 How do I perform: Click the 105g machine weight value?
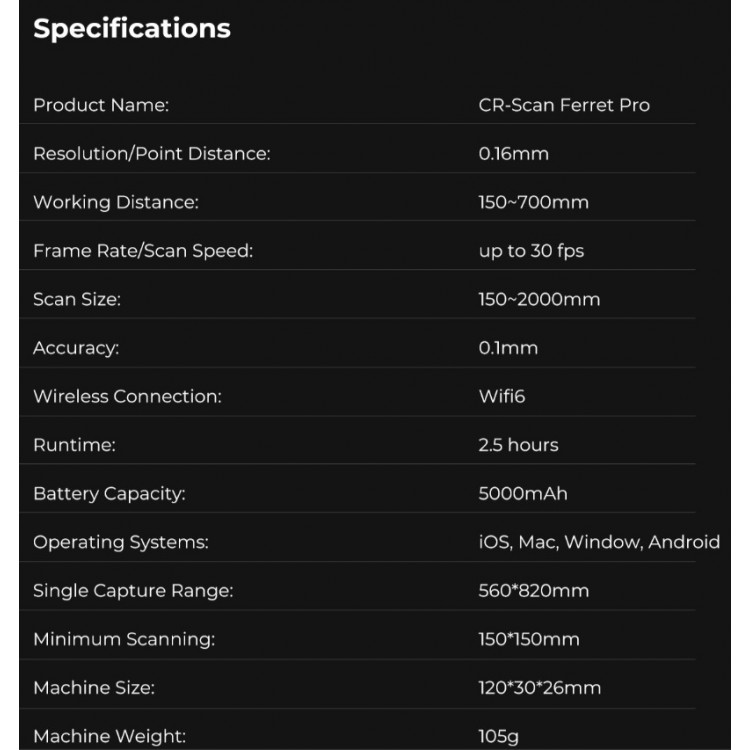pos(498,737)
